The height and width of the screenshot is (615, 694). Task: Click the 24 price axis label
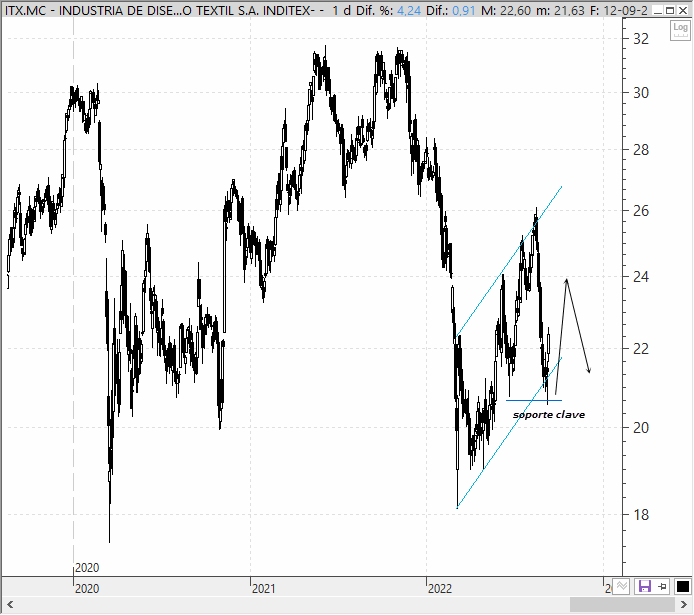(x=641, y=277)
